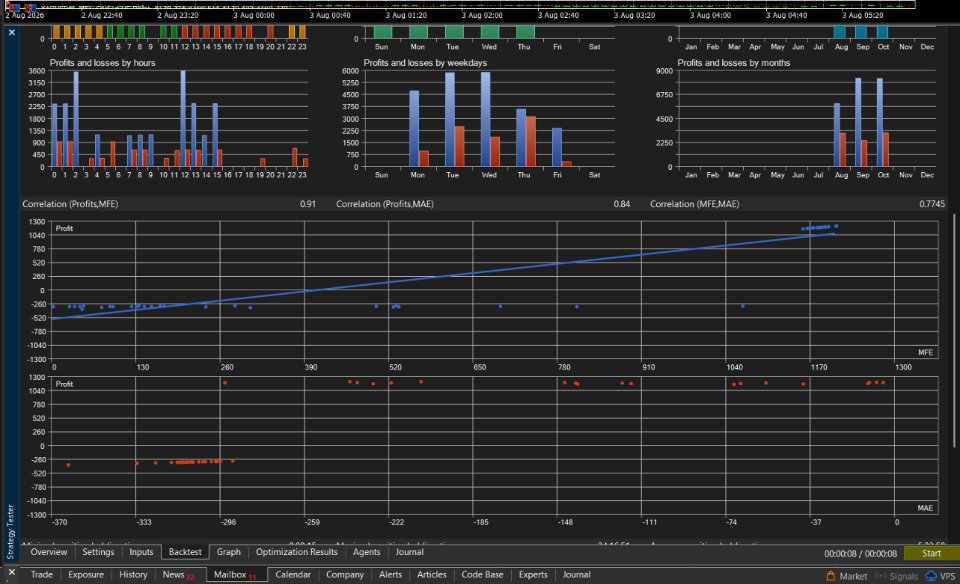Click the 00:00:08 / 00:00:08 elapsed time
This screenshot has height=584, width=960.
click(860, 553)
